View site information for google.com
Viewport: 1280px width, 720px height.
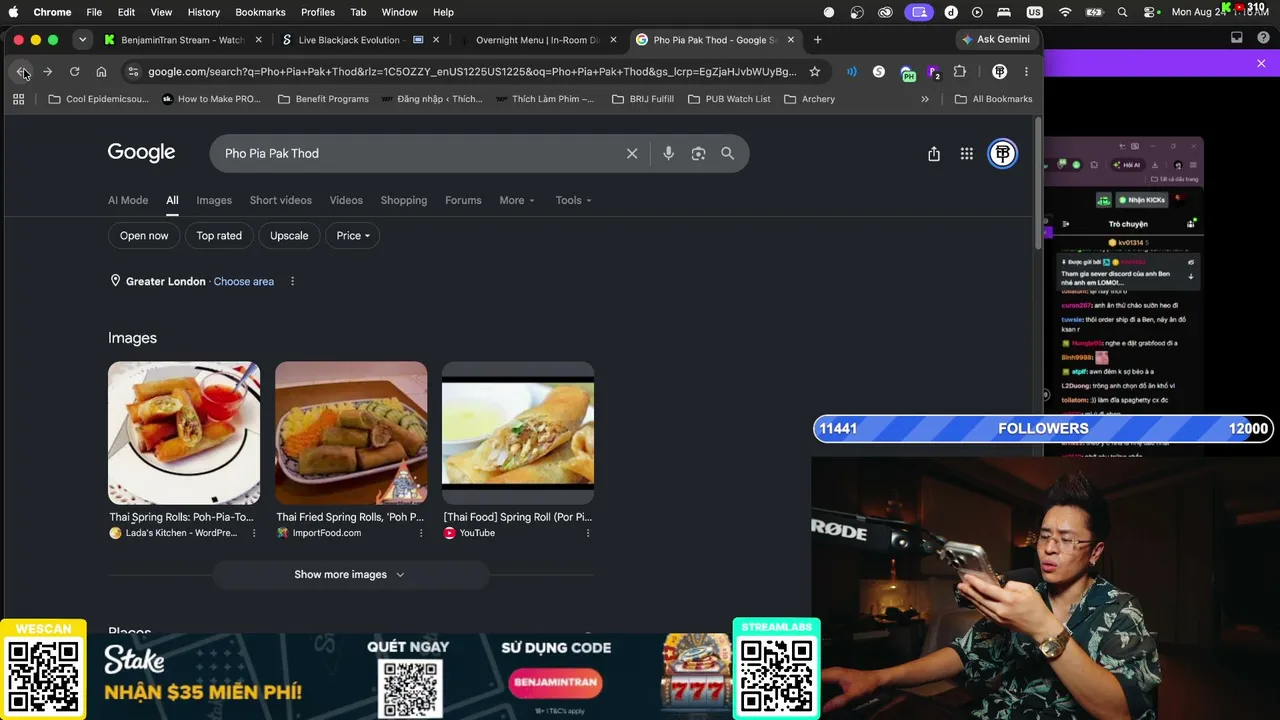[133, 72]
